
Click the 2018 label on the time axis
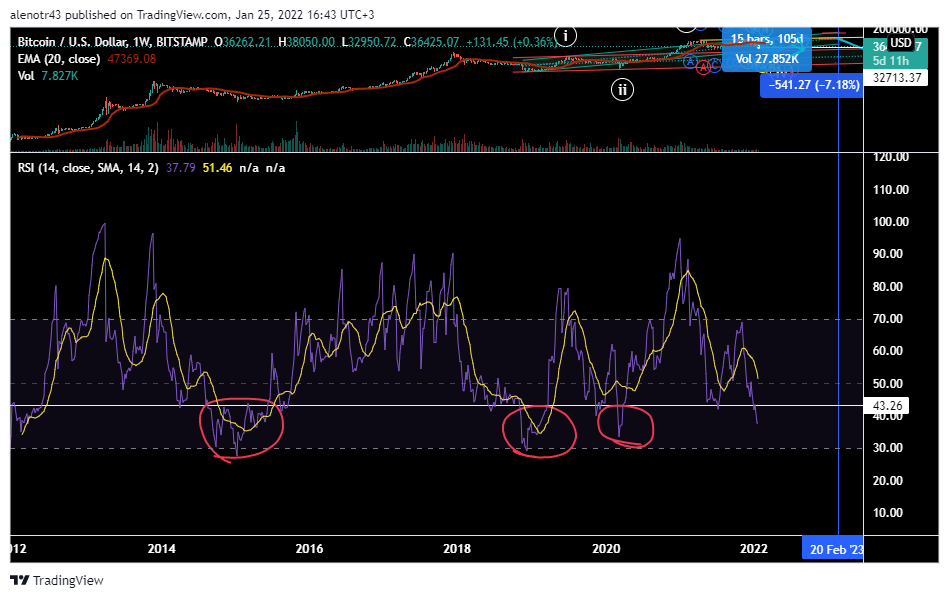(457, 549)
